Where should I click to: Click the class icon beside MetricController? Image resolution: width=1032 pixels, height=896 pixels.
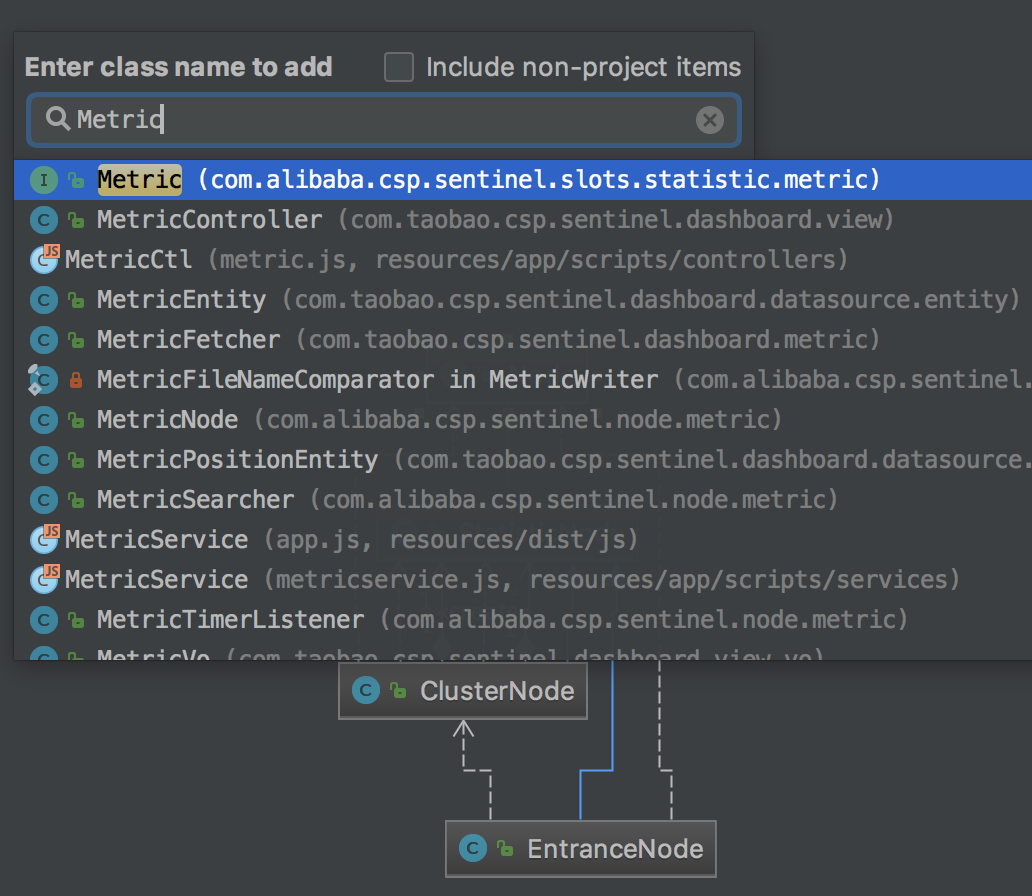[44, 220]
